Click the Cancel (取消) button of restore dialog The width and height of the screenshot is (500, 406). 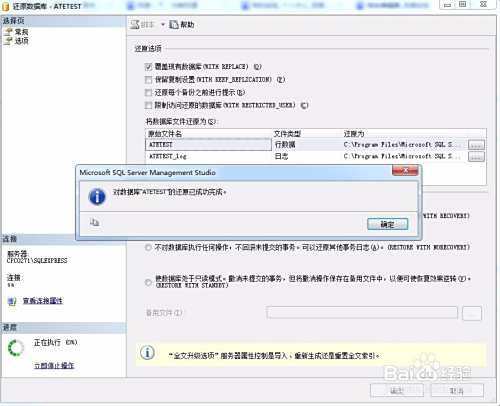pyautogui.click(x=457, y=390)
